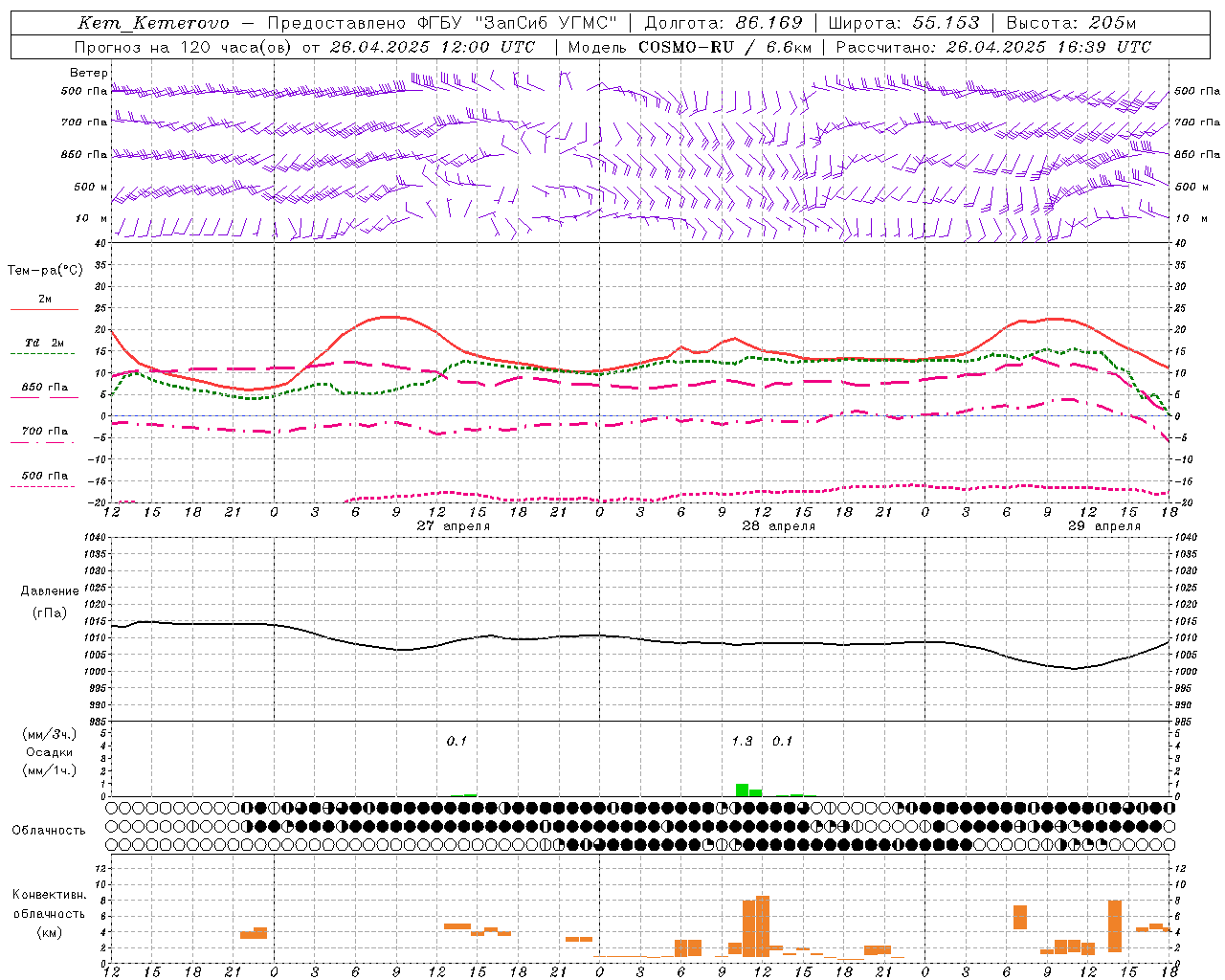Click the 1.3 precipitation amount value
The width and height of the screenshot is (1225, 980).
click(x=742, y=741)
